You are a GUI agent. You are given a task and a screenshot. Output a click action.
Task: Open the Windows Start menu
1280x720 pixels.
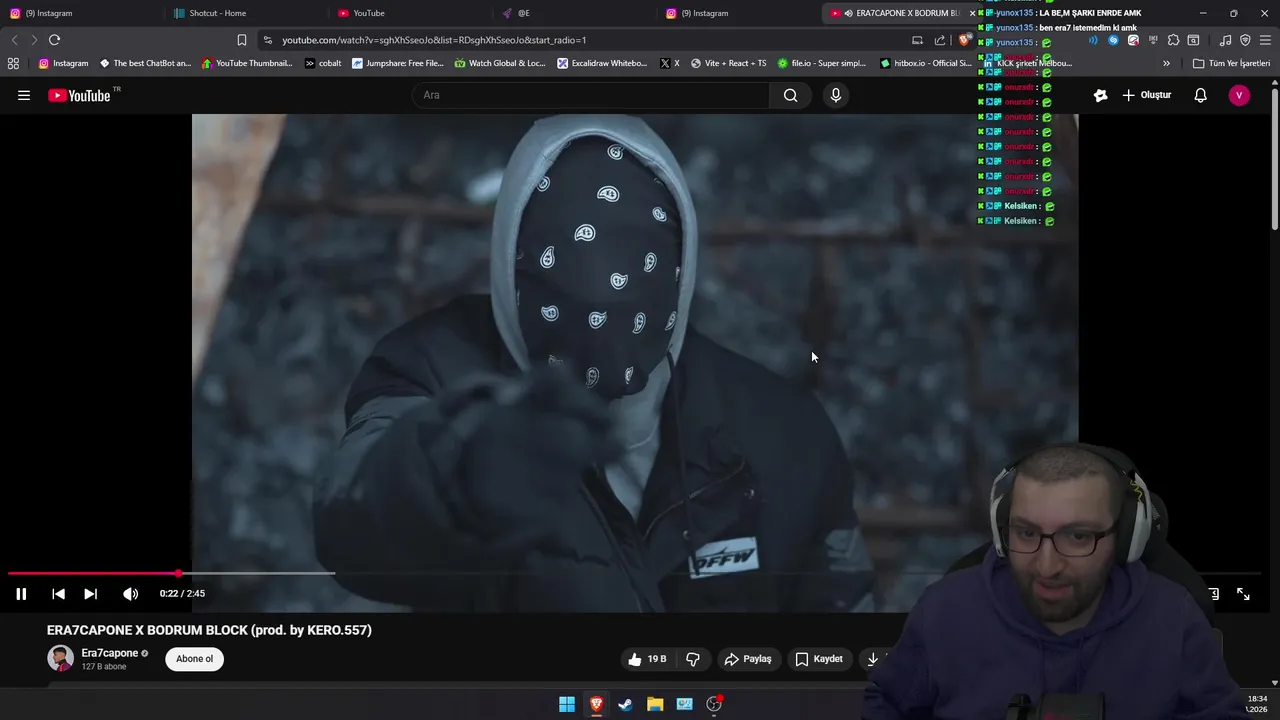(567, 704)
